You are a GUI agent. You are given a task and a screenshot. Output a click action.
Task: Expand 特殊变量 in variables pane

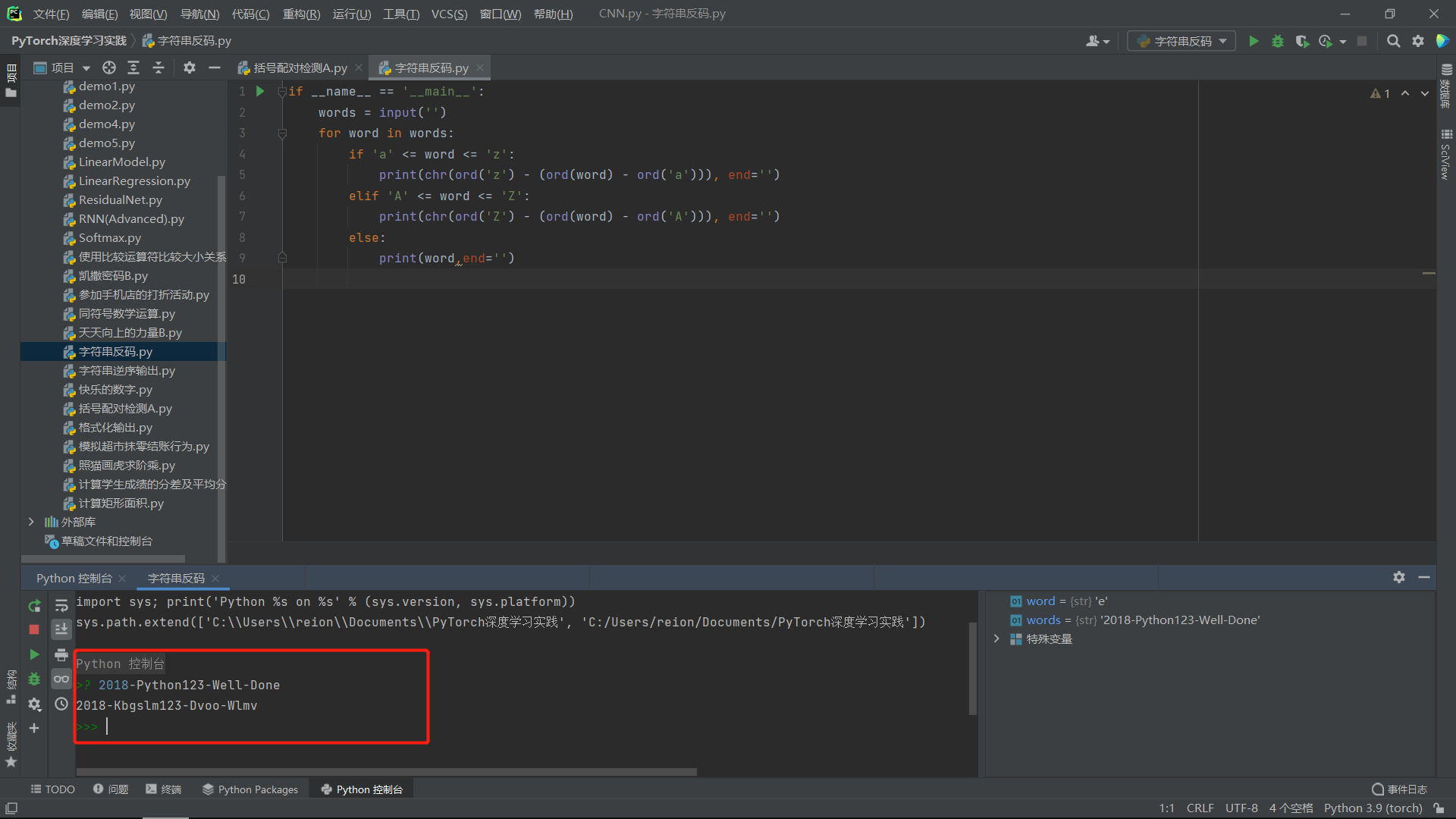[x=996, y=639]
